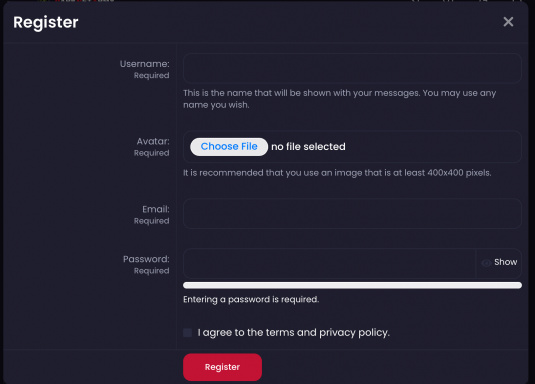Click the Username label
The height and width of the screenshot is (384, 535).
[x=145, y=64]
